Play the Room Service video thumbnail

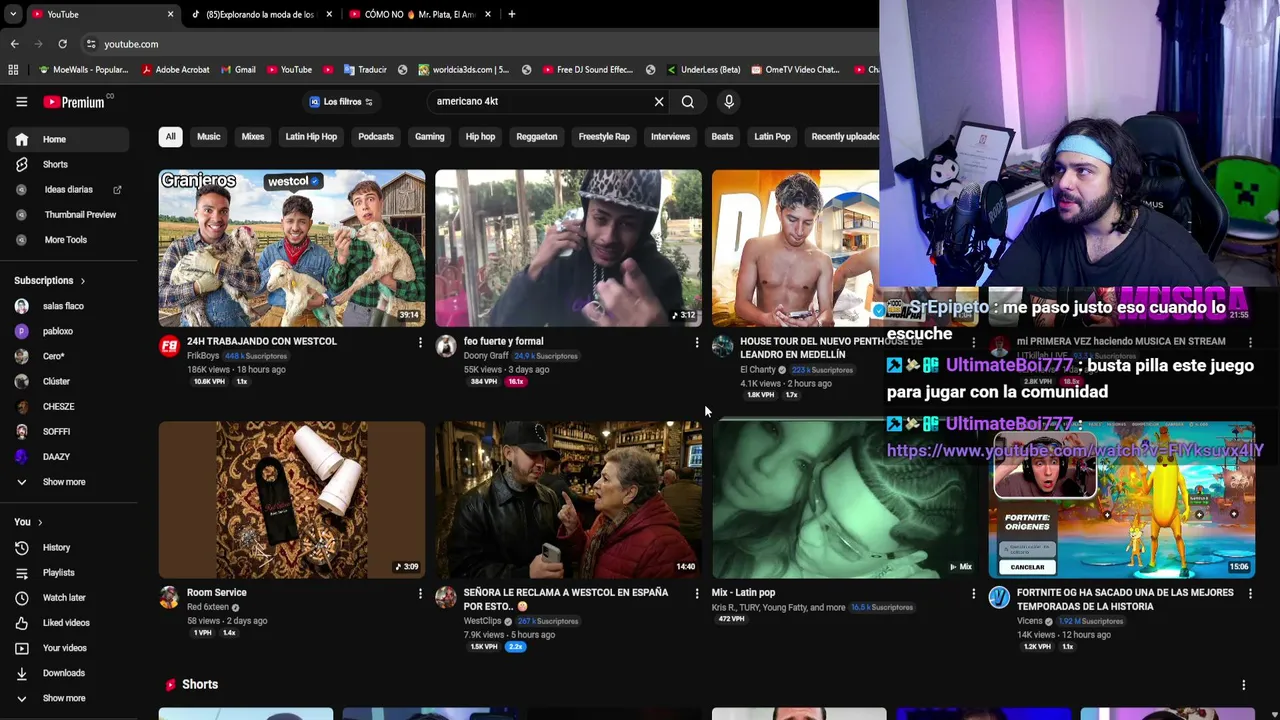pos(292,499)
